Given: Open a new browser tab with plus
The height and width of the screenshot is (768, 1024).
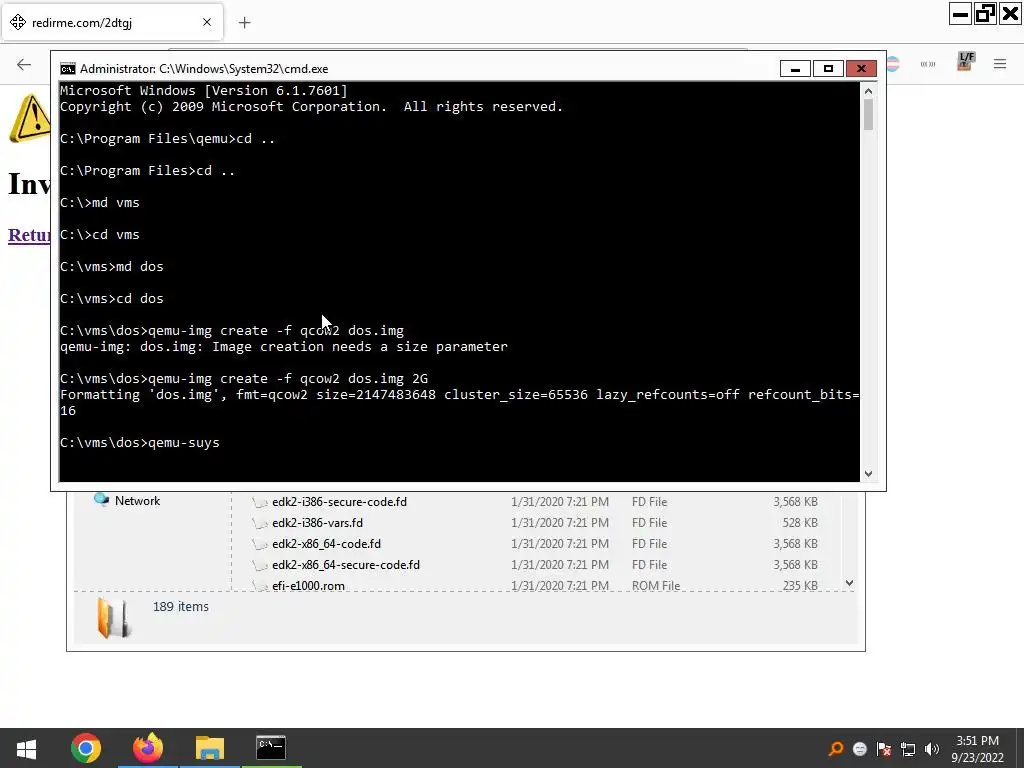Looking at the screenshot, I should (244, 23).
